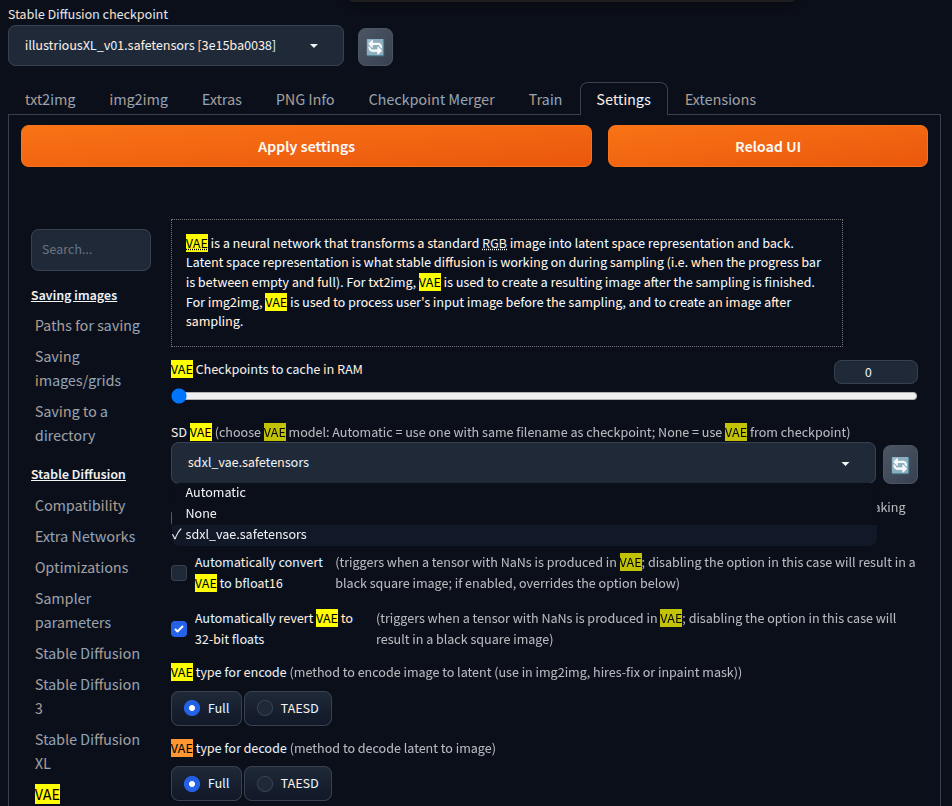Click the VAE cache number box
952x806 pixels.
point(876,372)
